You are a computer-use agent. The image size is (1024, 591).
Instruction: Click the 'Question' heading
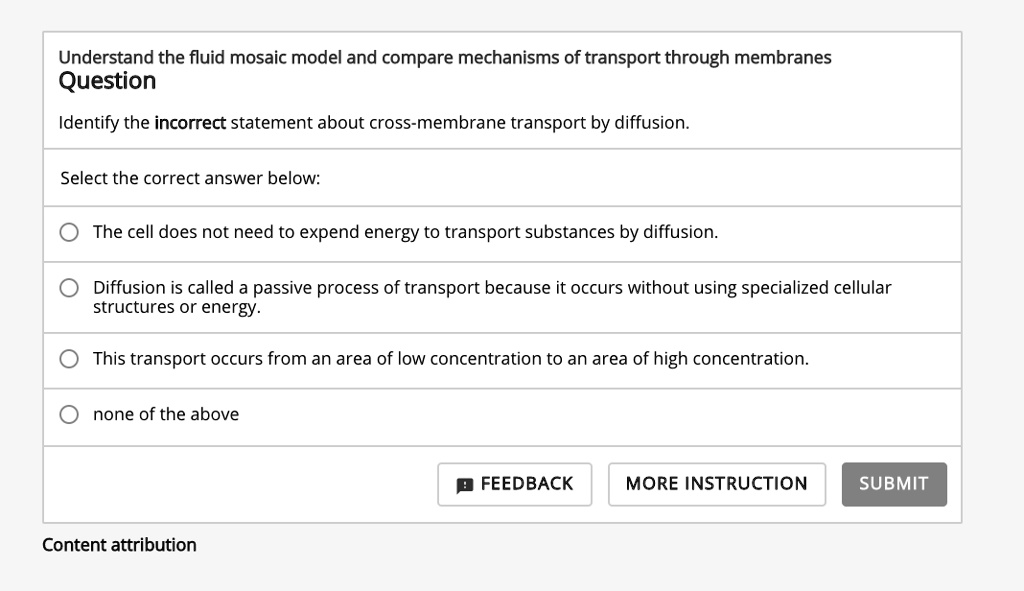pyautogui.click(x=107, y=81)
